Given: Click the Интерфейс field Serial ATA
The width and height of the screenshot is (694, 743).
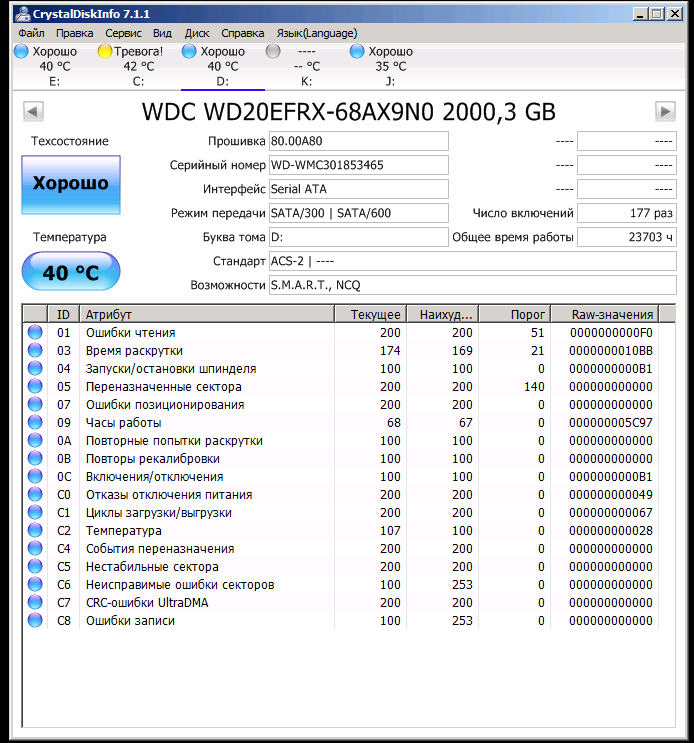Looking at the screenshot, I should 359,189.
